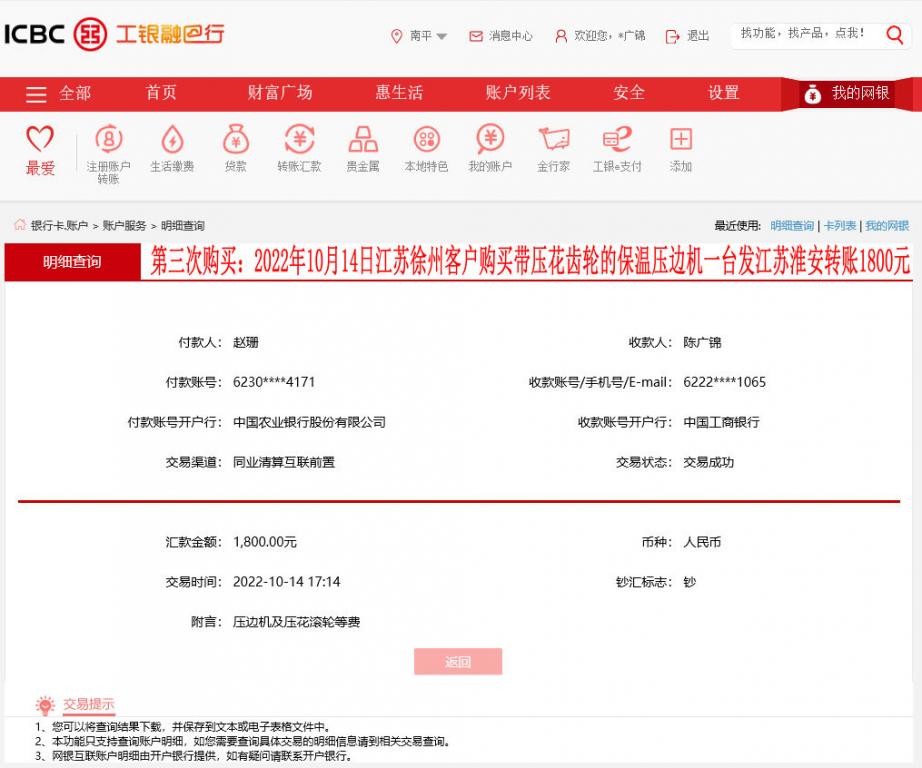Click the 返回 return button
Screen dimensions: 922x768
tap(458, 661)
